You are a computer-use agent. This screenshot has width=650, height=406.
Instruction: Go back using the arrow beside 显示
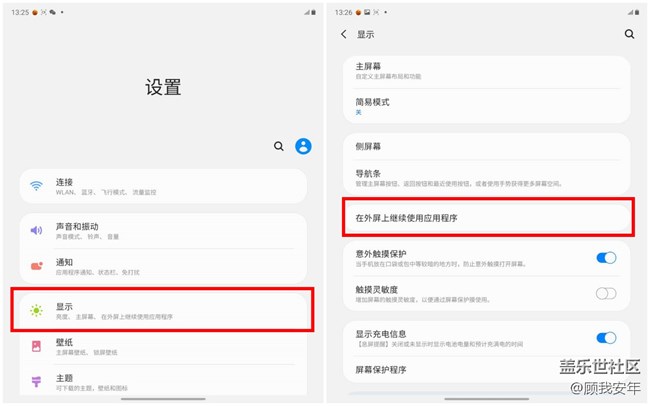344,34
